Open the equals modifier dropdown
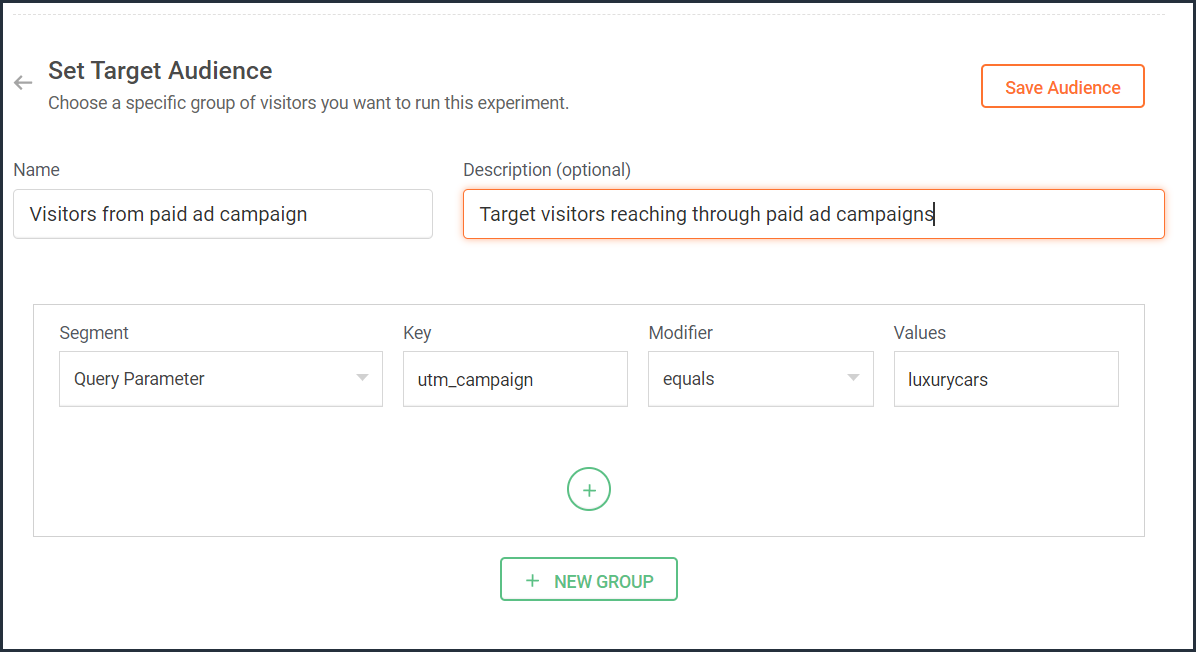The height and width of the screenshot is (652, 1196). click(760, 379)
